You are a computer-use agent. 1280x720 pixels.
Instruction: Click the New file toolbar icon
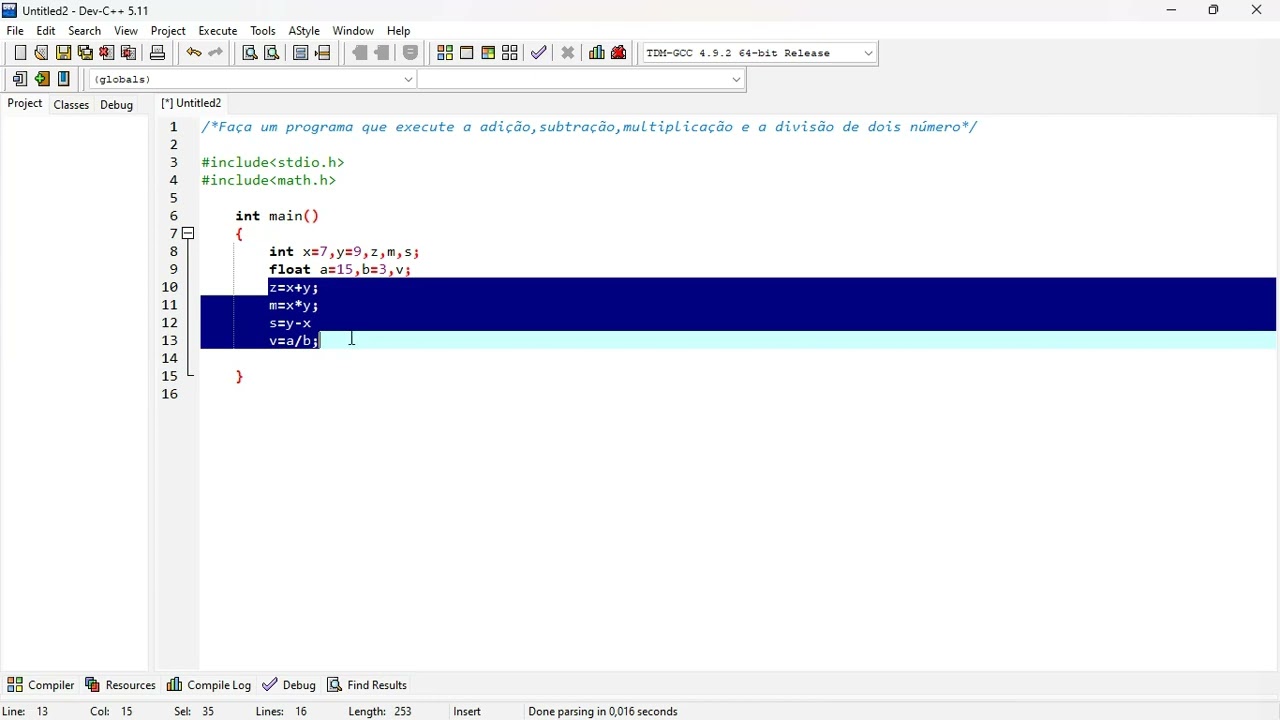click(20, 53)
